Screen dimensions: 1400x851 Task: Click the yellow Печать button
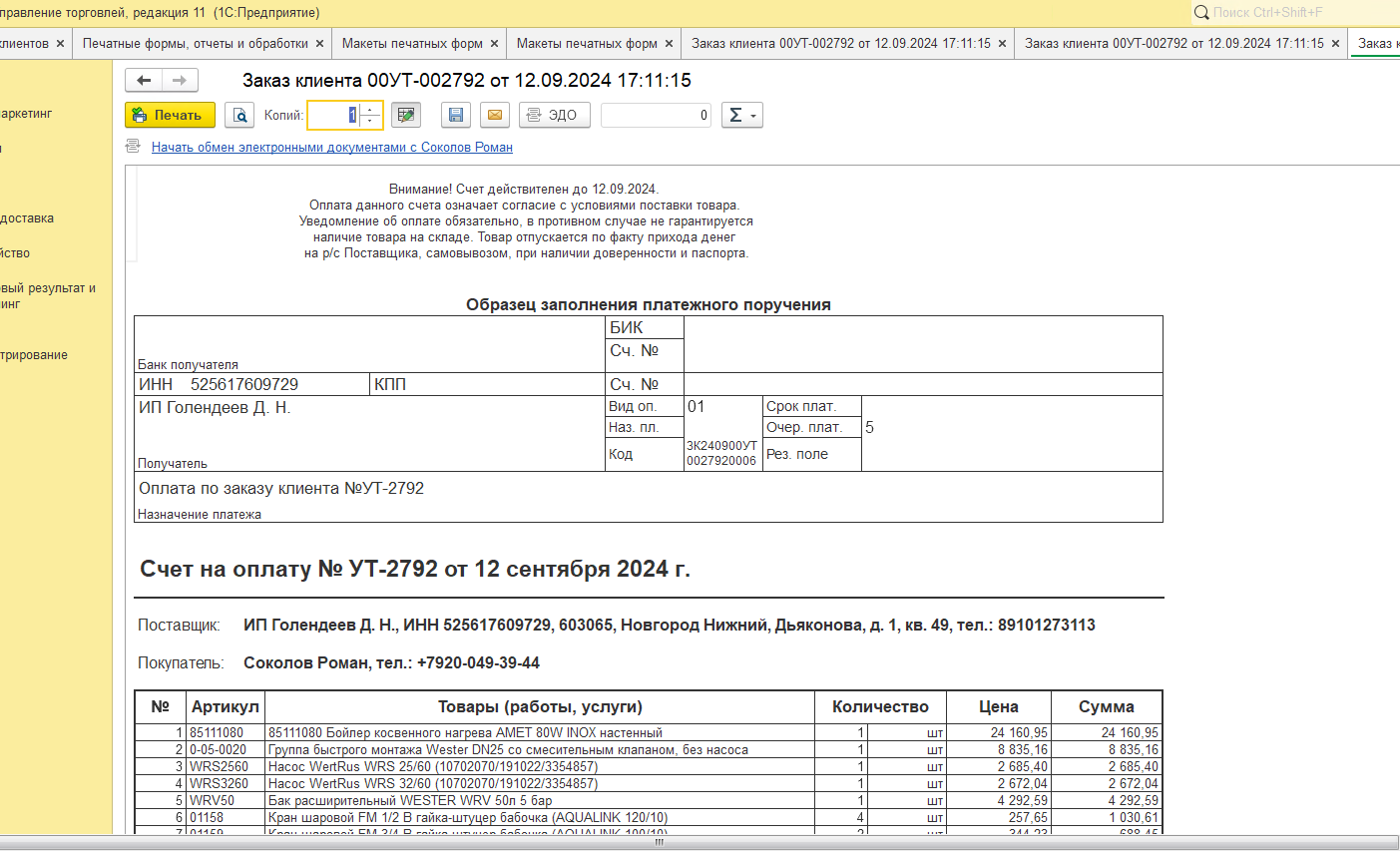click(170, 116)
